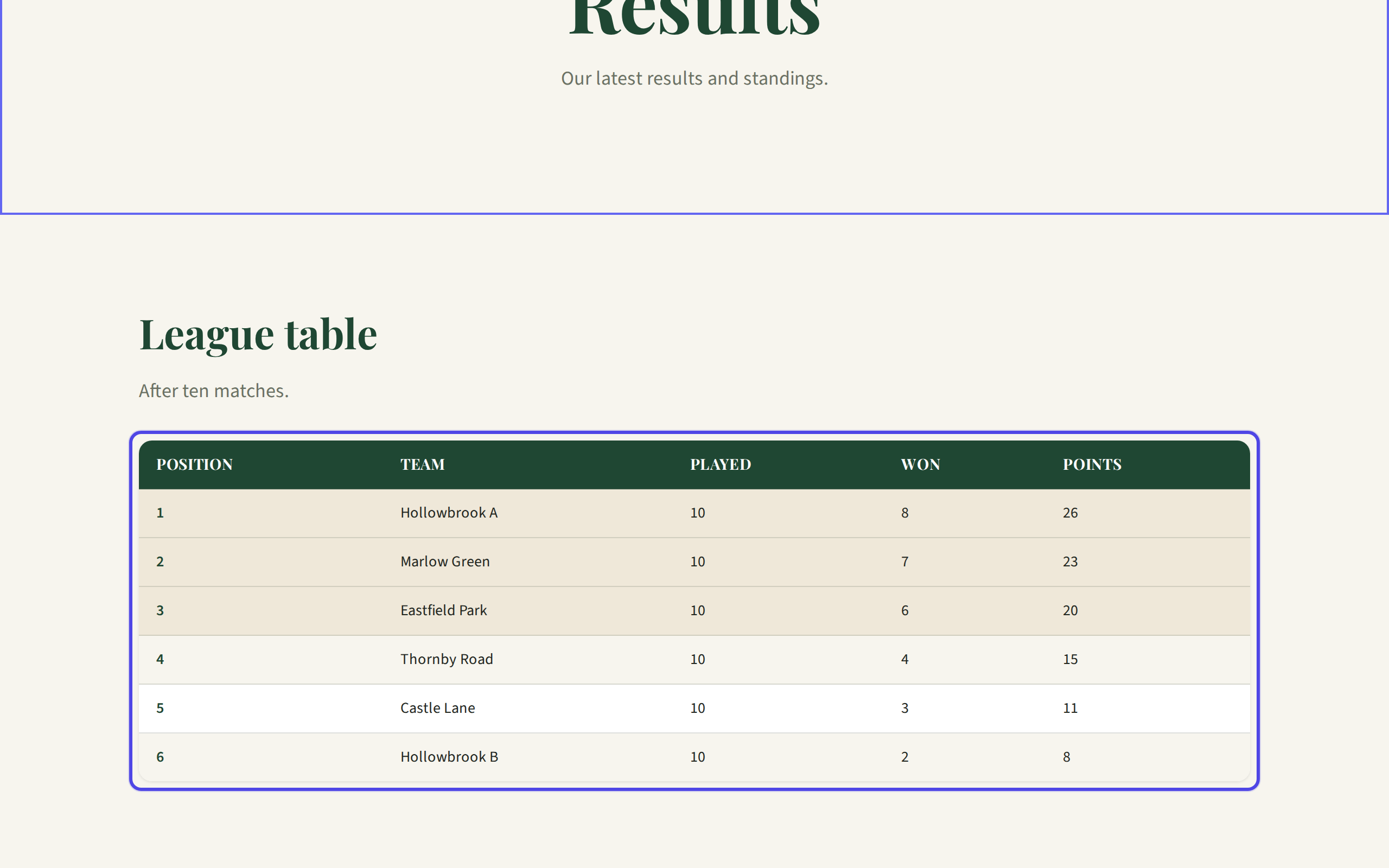Select team name Eastfield Park
The image size is (1389, 868).
(x=444, y=610)
